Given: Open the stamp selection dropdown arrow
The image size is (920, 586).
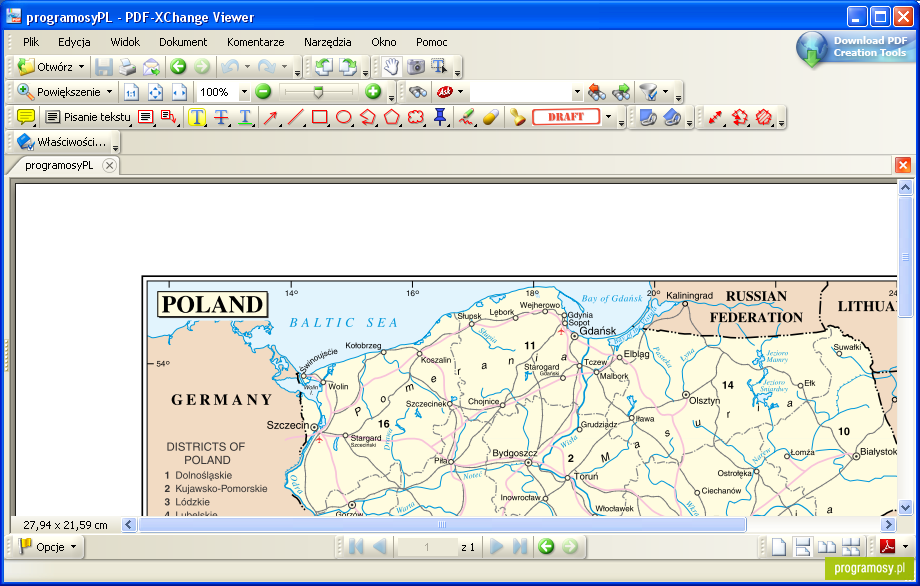Looking at the screenshot, I should (608, 117).
